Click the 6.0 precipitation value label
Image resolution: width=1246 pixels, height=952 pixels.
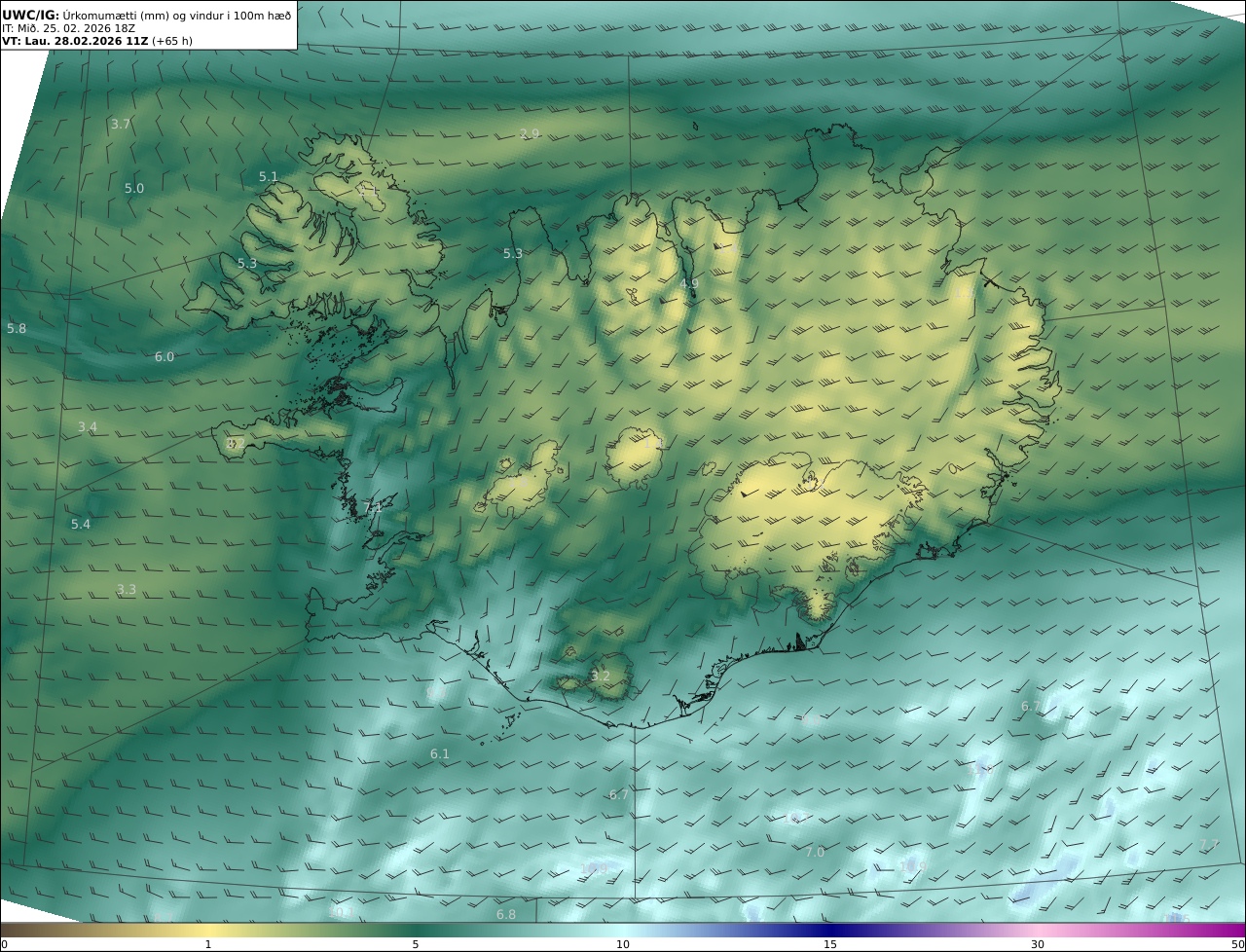pos(165,357)
